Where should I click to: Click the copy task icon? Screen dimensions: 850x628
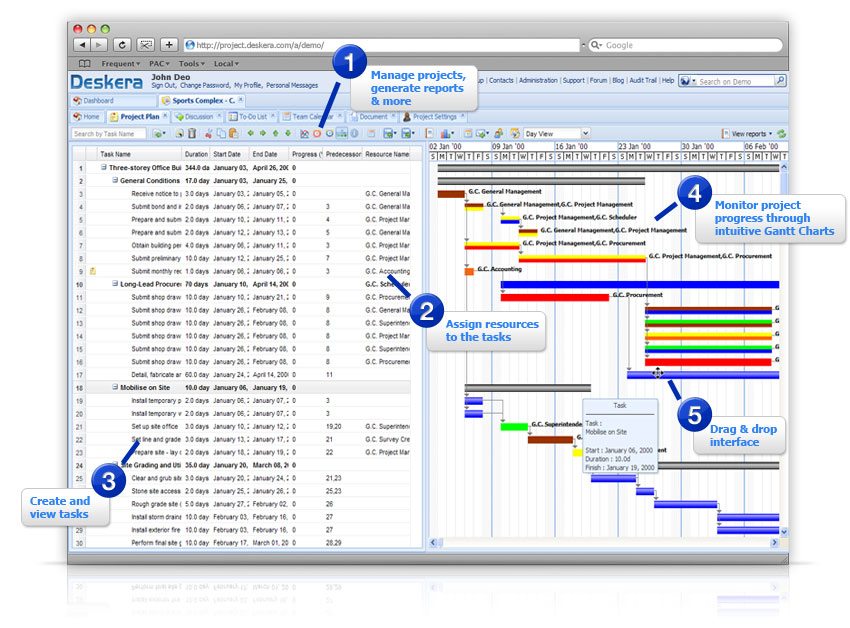click(x=221, y=133)
